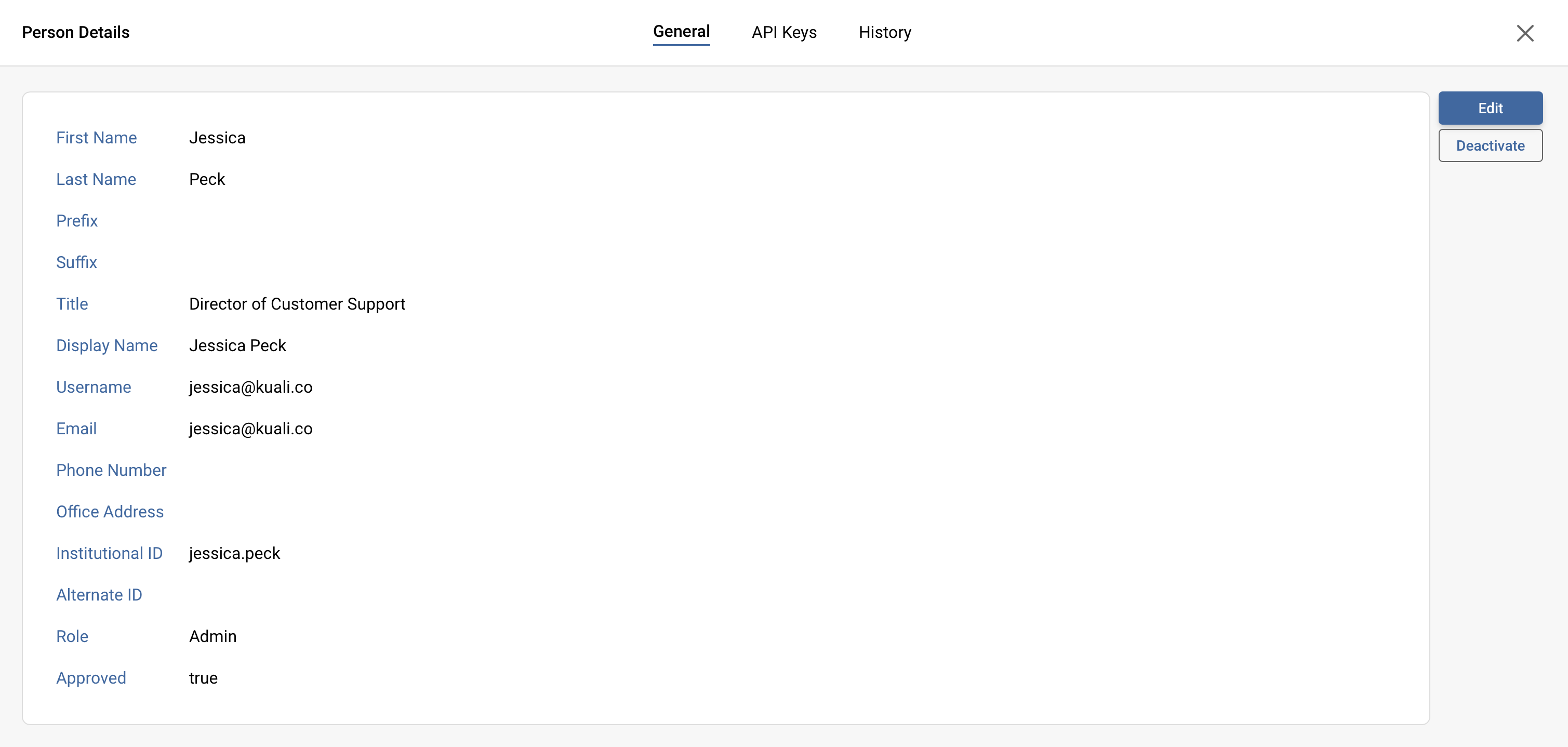Screen dimensions: 1568x747
Task: Click the Phone Number label
Action: pos(111,470)
